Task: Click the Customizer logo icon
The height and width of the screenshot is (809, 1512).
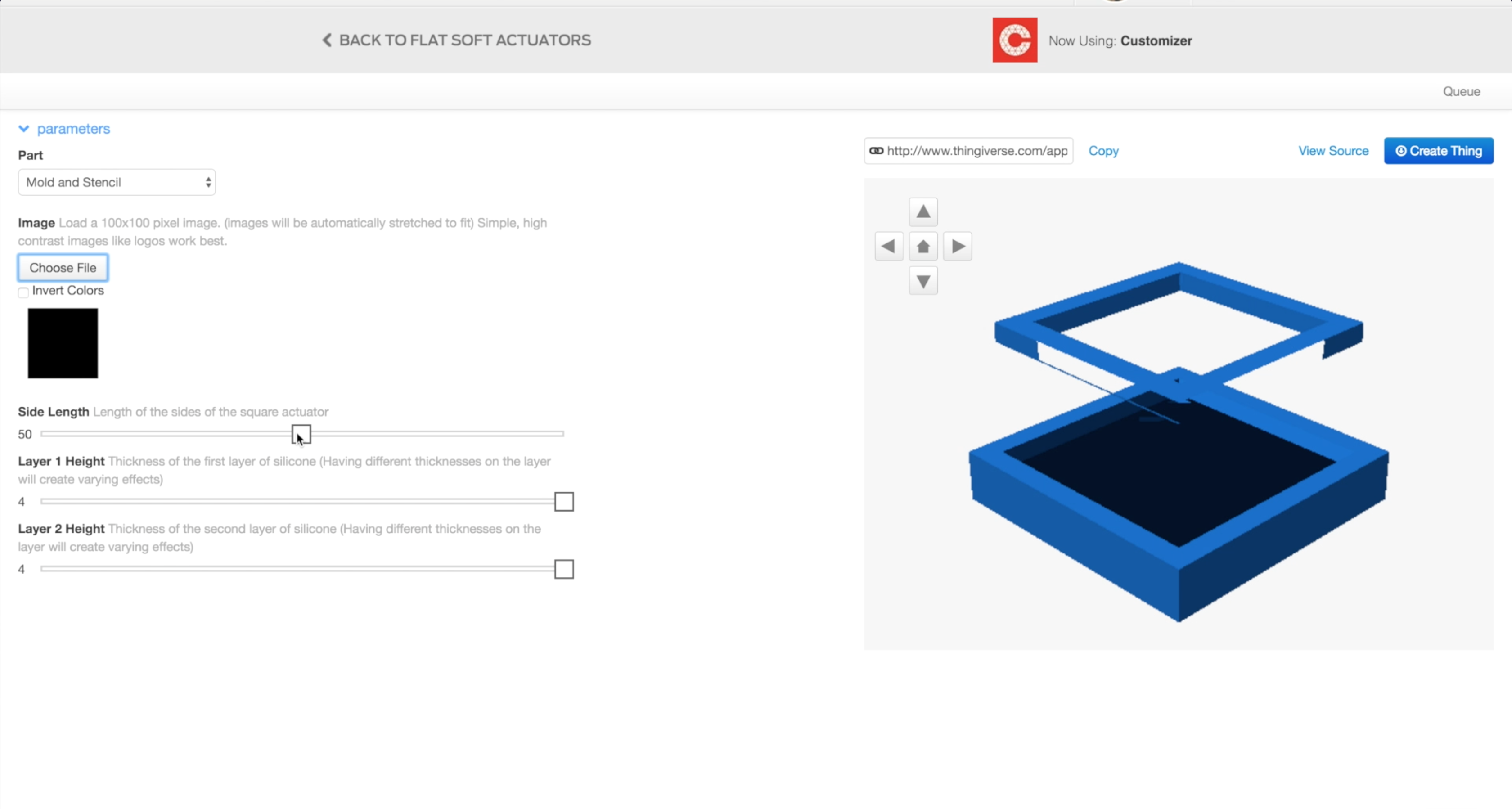Action: pyautogui.click(x=1014, y=40)
